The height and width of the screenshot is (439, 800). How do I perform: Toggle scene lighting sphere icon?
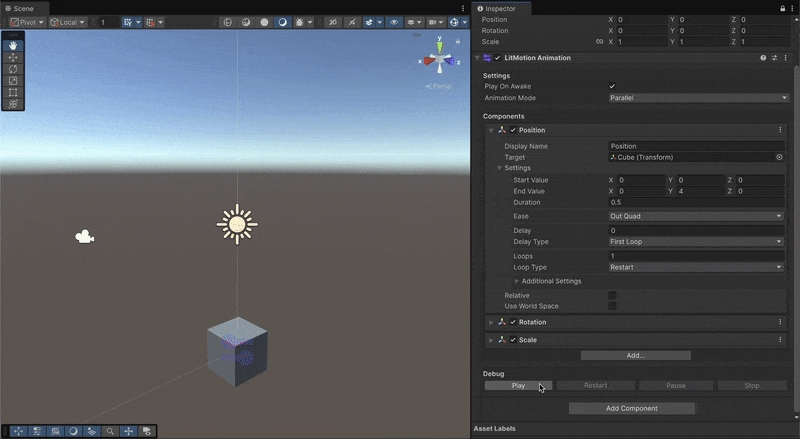tap(264, 22)
